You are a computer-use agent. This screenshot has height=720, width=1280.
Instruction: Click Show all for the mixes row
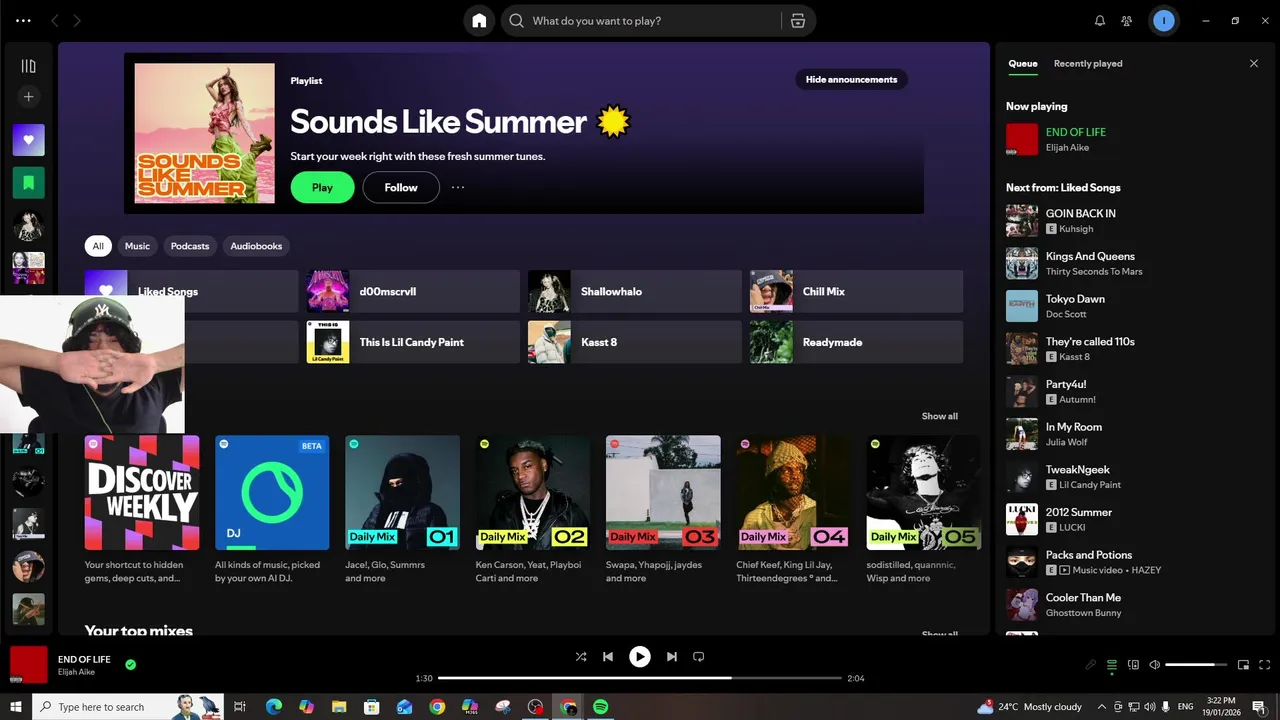pyautogui.click(x=939, y=416)
